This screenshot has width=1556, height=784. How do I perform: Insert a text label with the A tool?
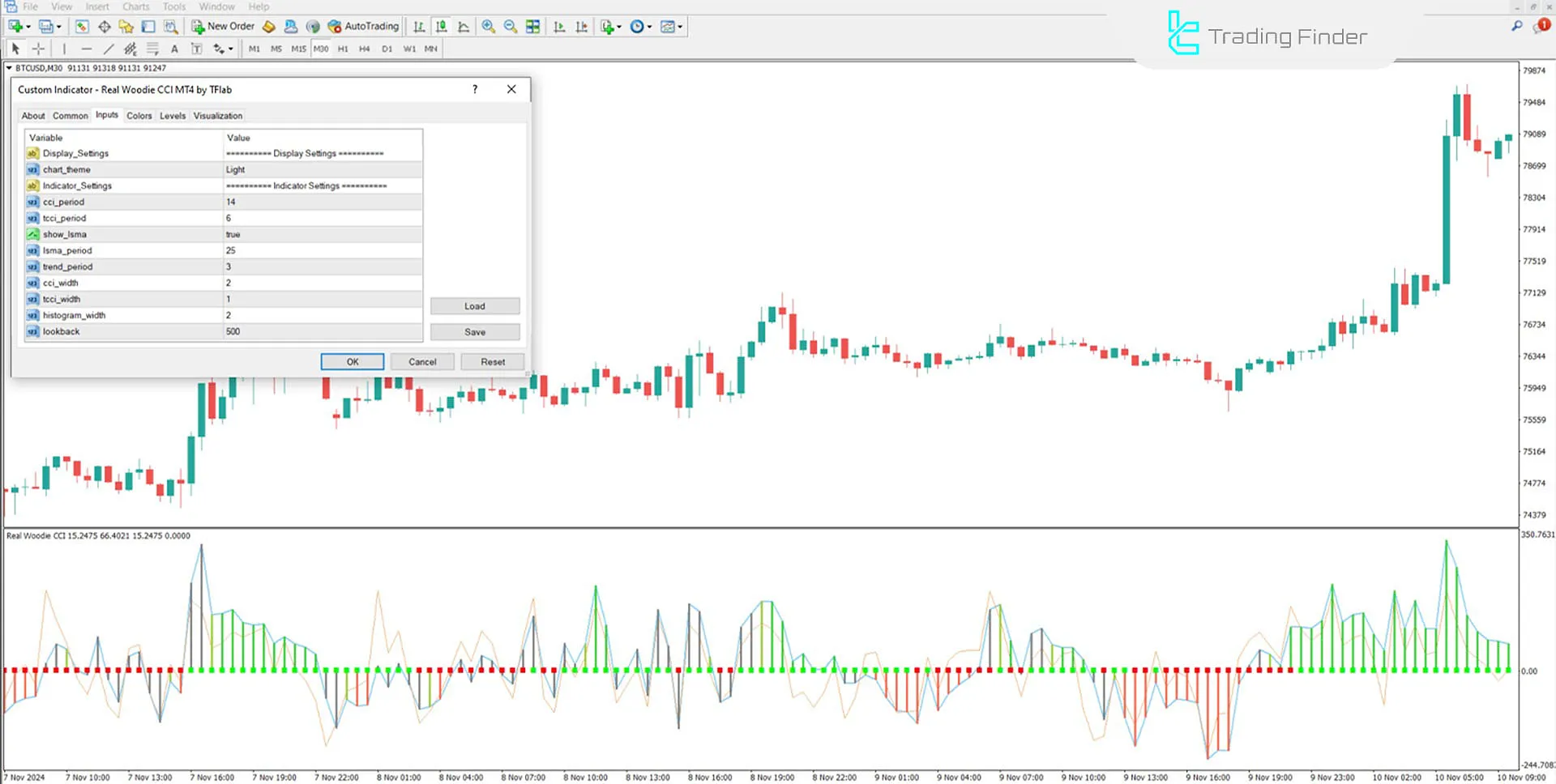[x=175, y=49]
